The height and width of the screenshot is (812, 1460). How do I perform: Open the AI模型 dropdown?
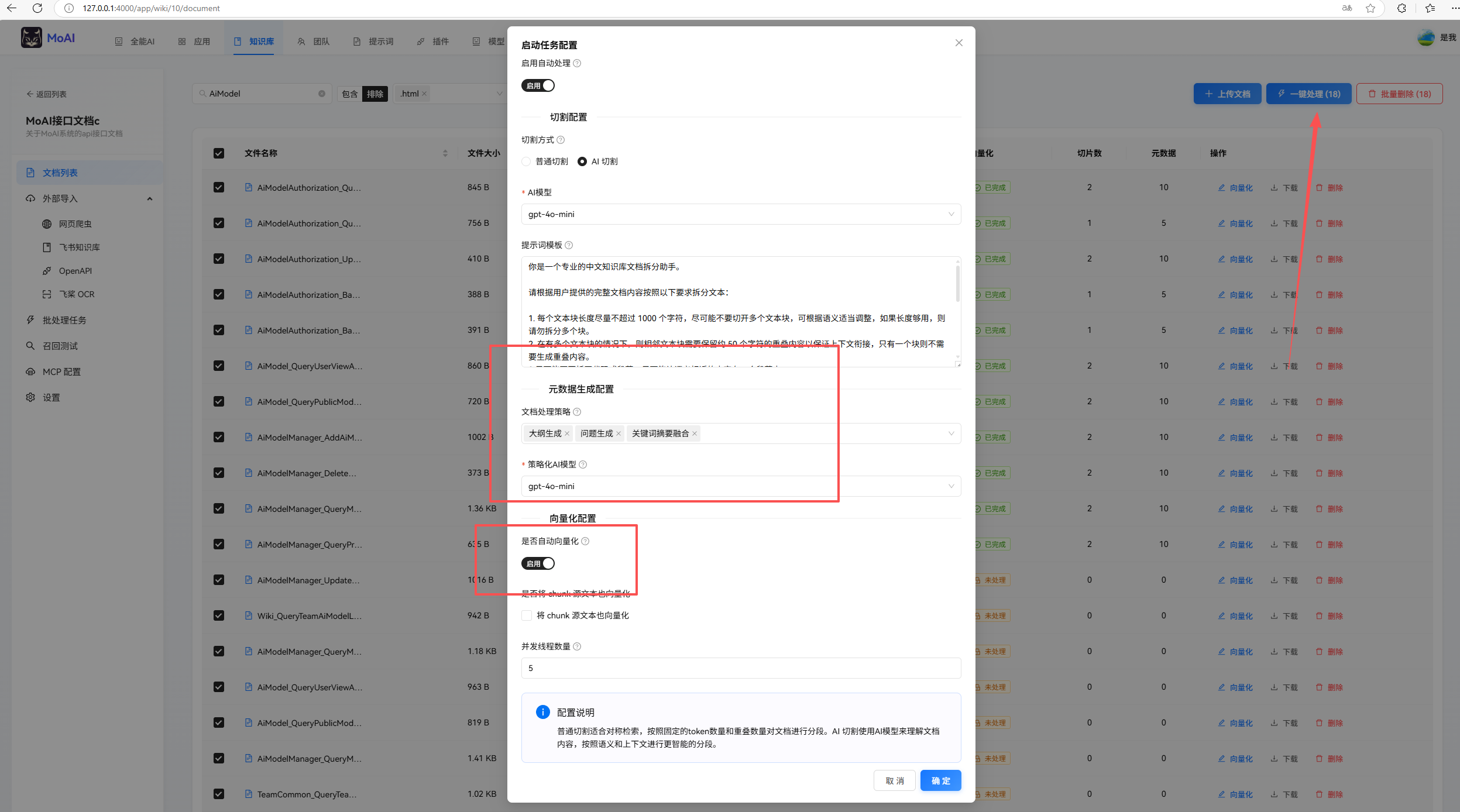[740, 214]
